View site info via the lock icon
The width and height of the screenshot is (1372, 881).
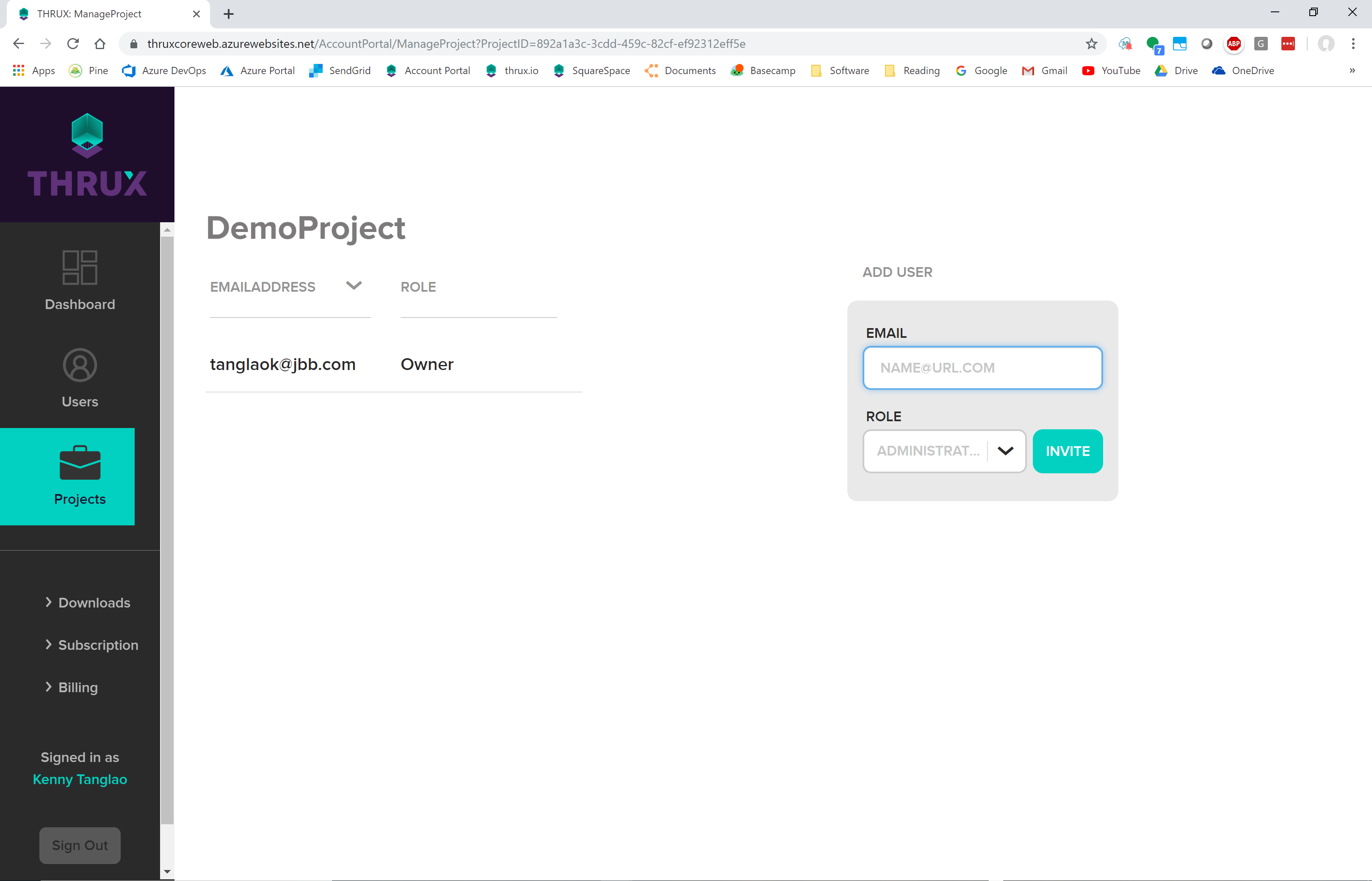(x=133, y=44)
